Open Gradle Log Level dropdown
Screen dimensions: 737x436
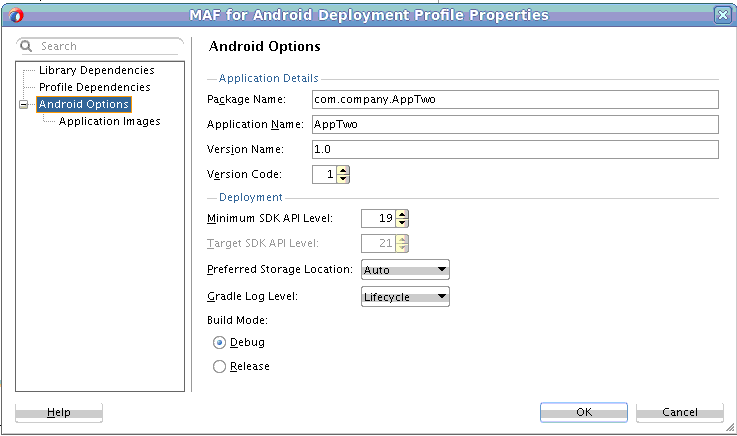point(405,296)
